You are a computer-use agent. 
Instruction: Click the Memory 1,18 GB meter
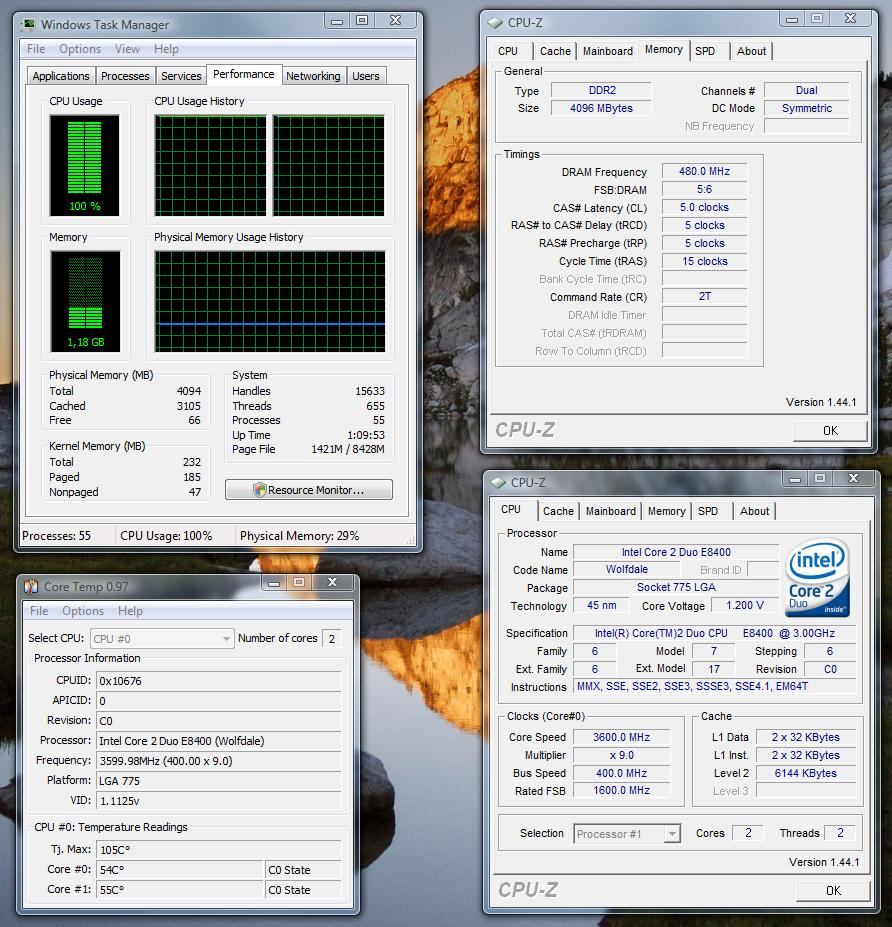tap(86, 302)
